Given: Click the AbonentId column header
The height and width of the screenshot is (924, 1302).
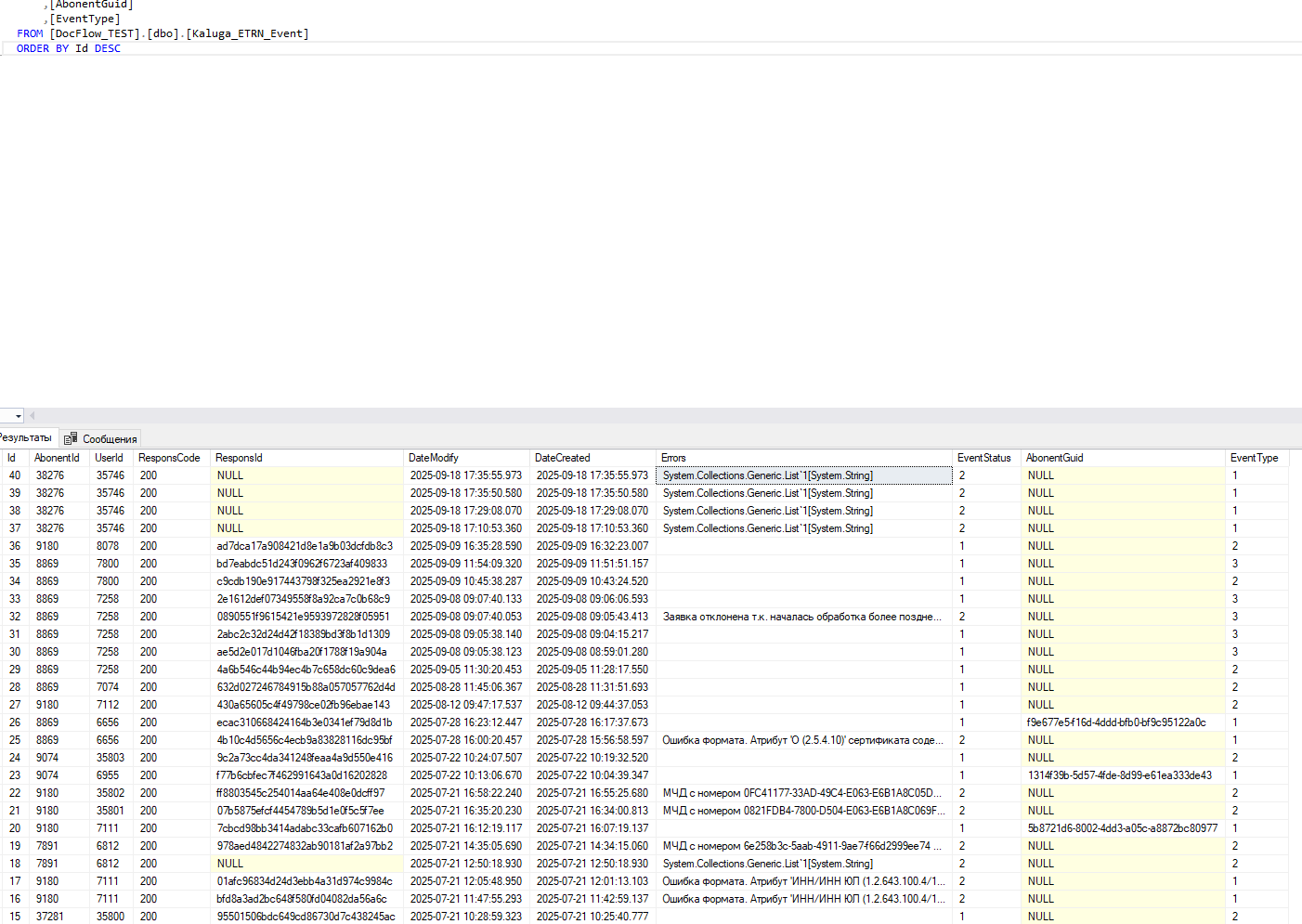Looking at the screenshot, I should 58,458.
